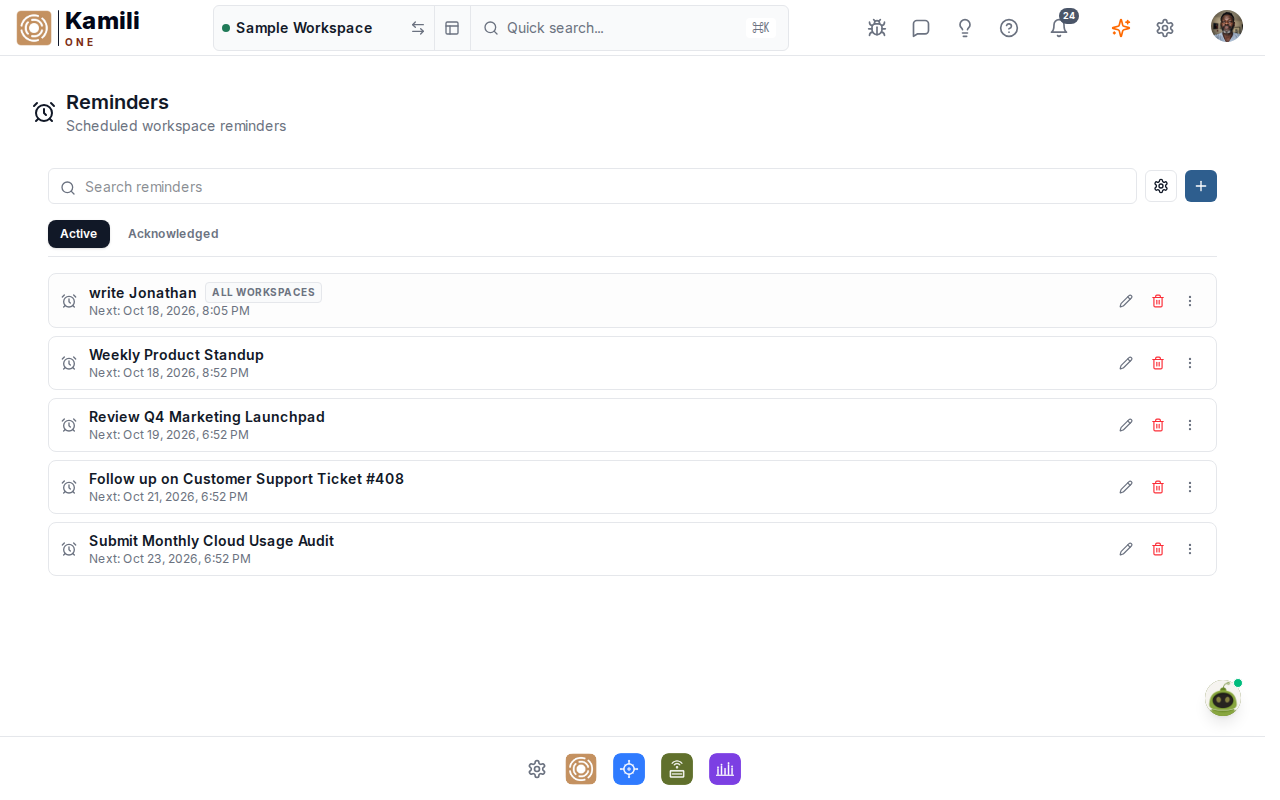The image size is (1280, 800).
Task: Delete the Customer Support Ticket #408 reminder
Action: pyautogui.click(x=1158, y=487)
